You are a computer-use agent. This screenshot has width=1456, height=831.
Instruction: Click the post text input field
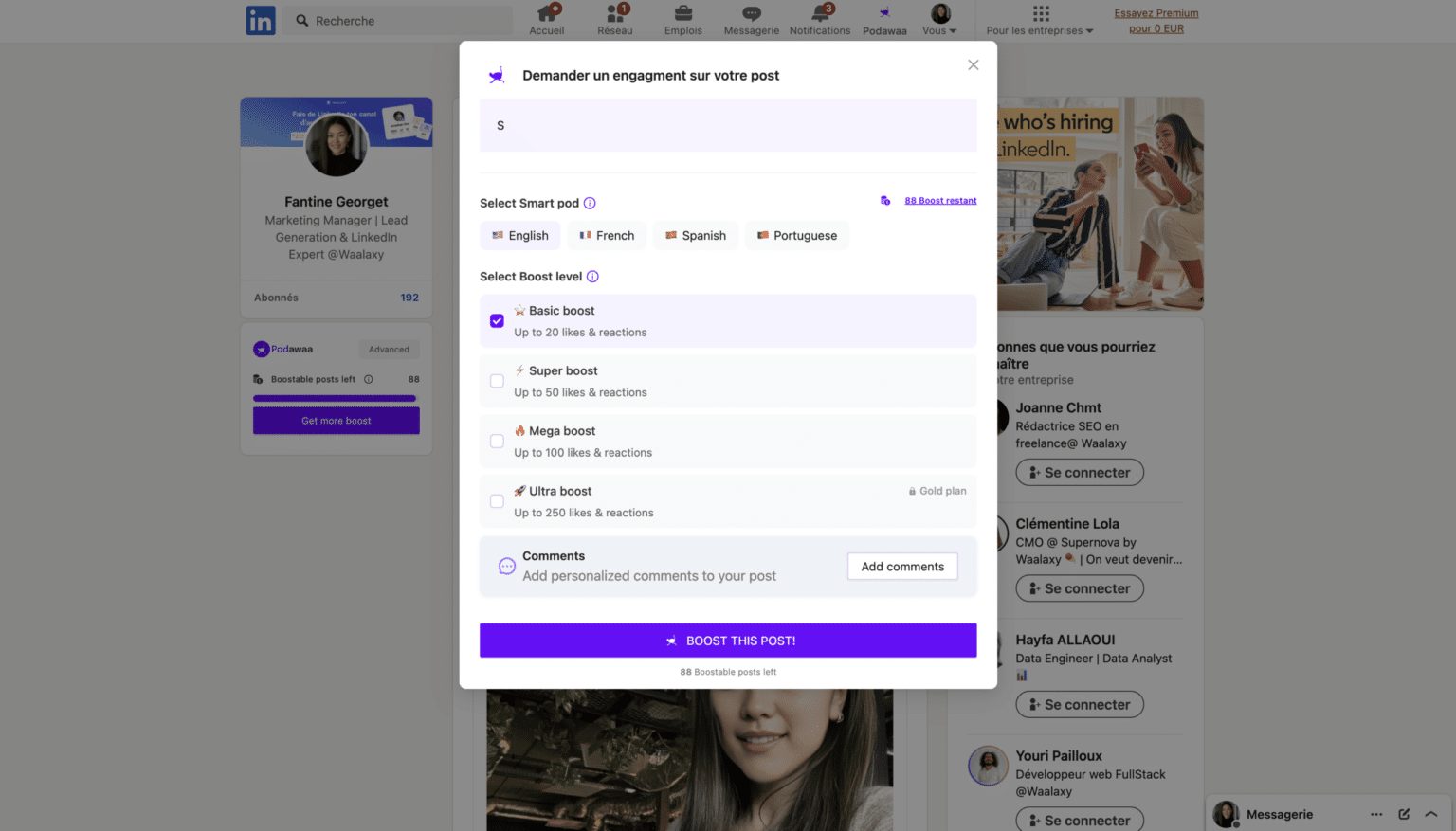(728, 126)
